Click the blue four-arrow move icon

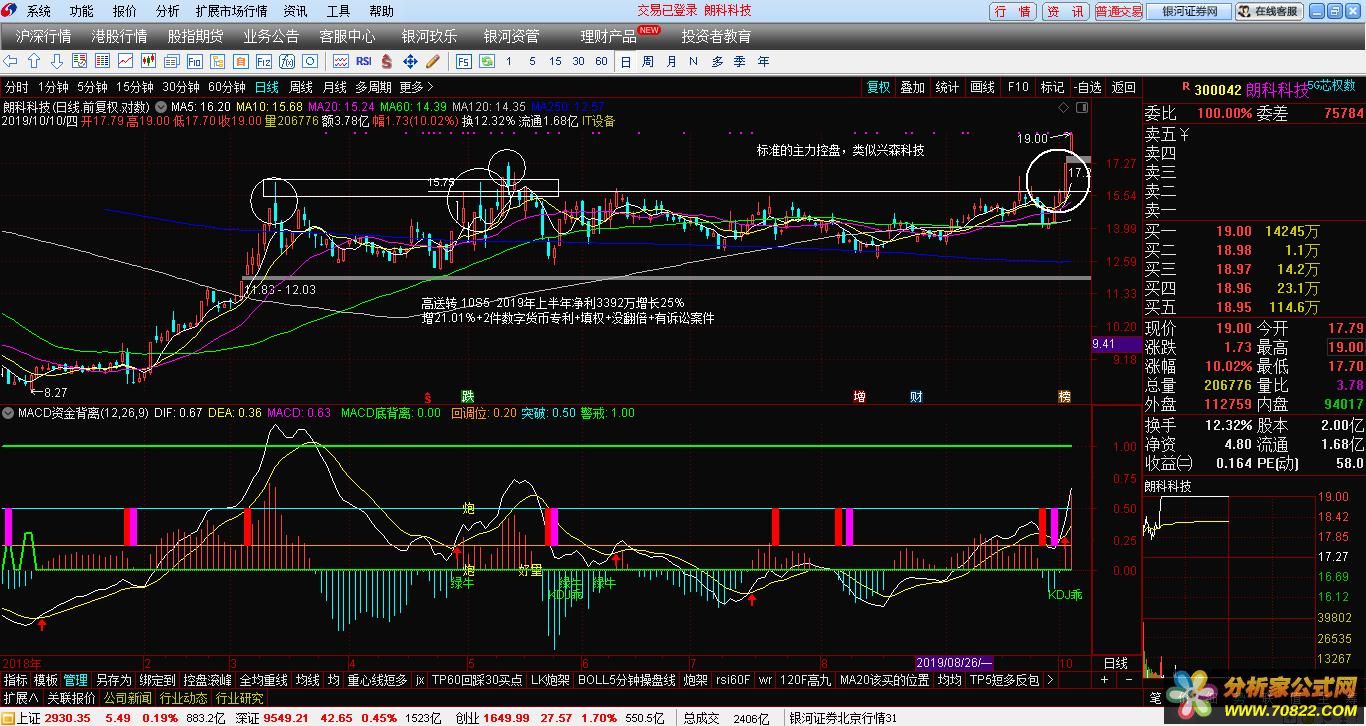point(410,61)
